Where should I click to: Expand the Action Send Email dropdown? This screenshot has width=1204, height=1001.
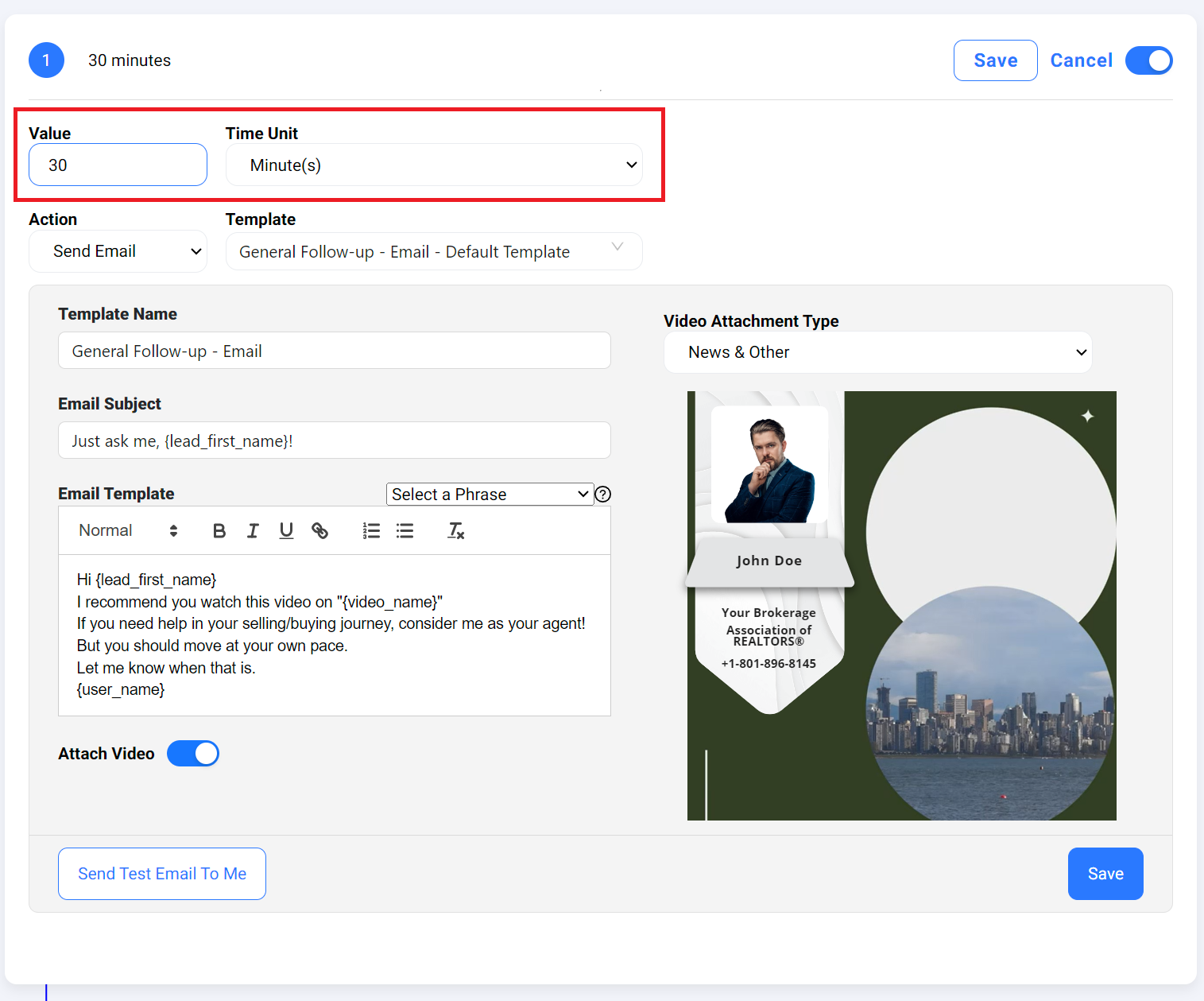click(x=118, y=251)
